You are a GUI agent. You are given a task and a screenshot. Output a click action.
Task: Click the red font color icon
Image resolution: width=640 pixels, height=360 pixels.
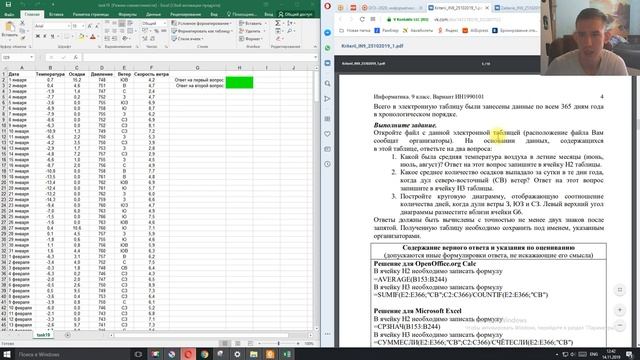(93, 37)
